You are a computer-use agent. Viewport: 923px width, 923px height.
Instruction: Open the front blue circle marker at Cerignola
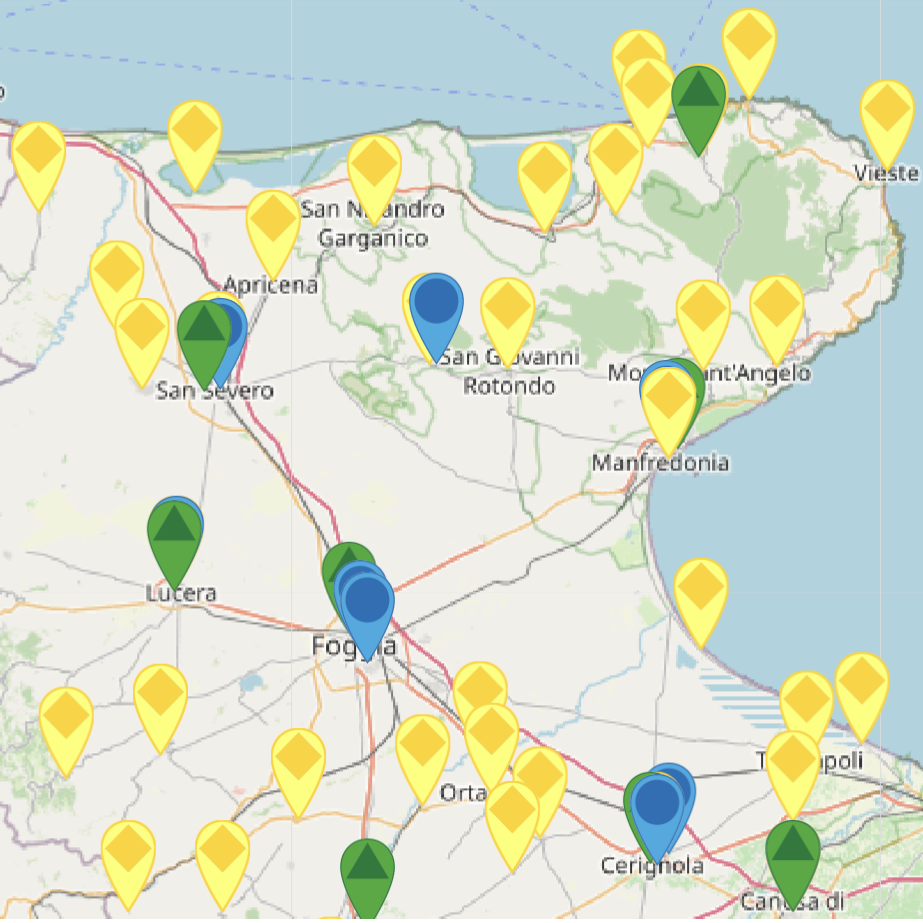[658, 807]
